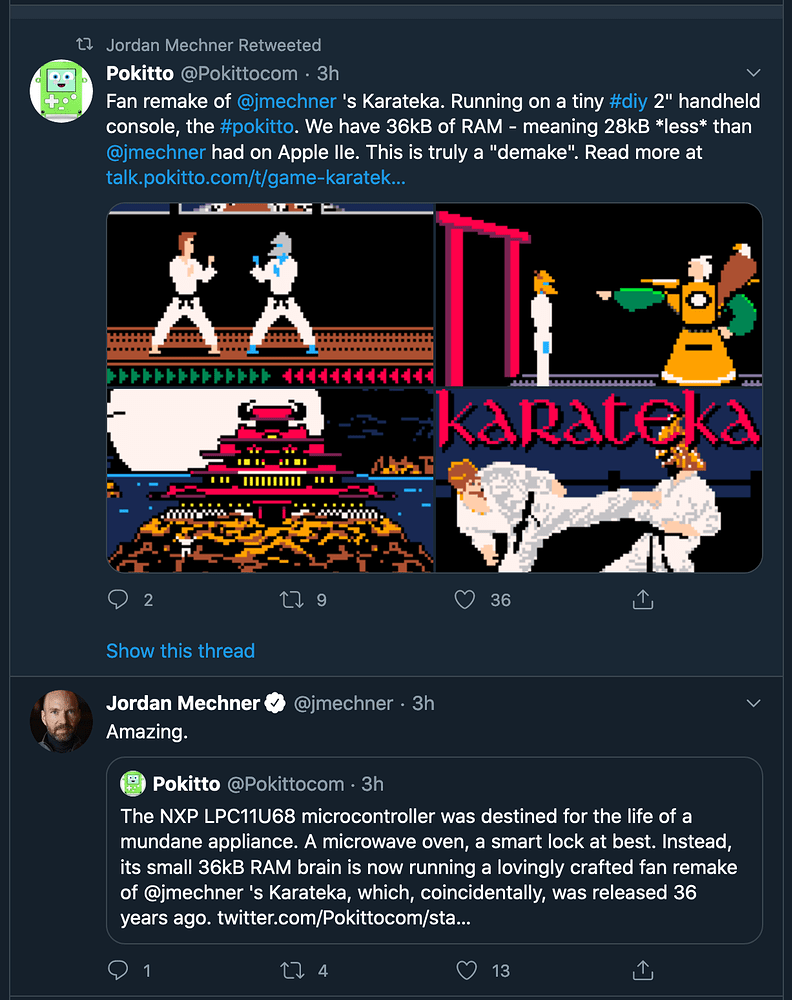The image size is (792, 1000).
Task: Like the Pokitto fan remake tweet
Action: 464,600
